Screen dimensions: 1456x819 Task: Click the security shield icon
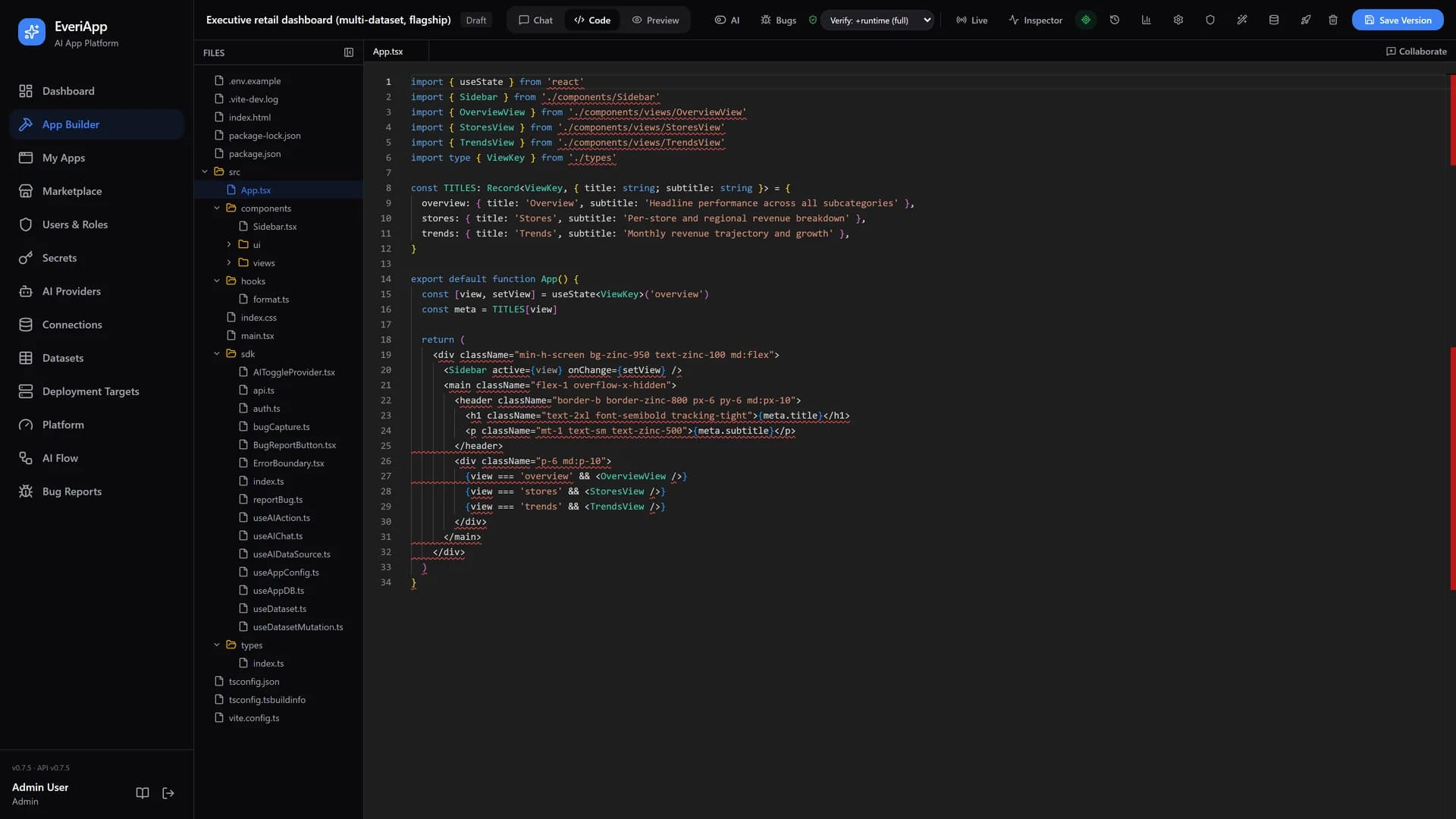click(1210, 20)
